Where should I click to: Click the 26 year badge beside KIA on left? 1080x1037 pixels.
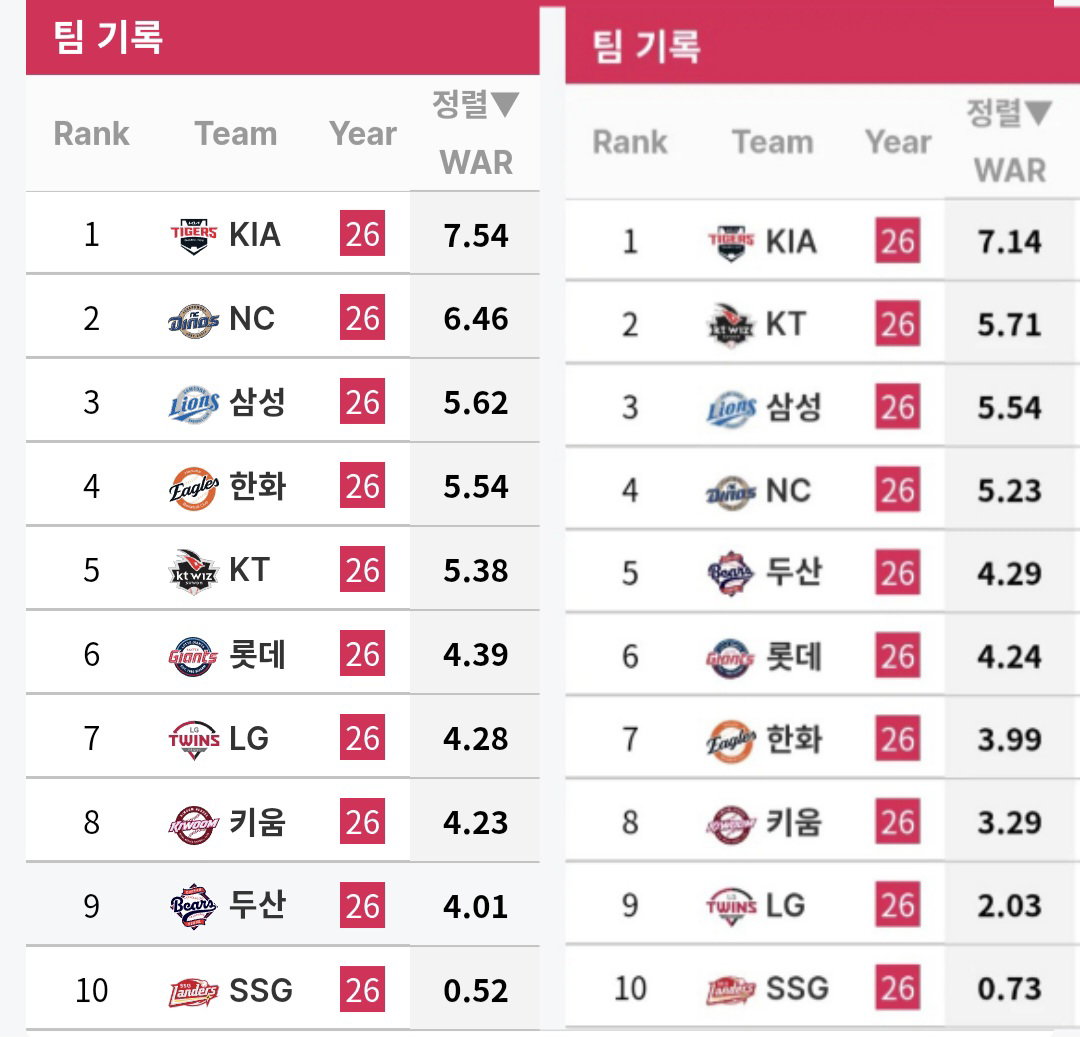pos(362,233)
